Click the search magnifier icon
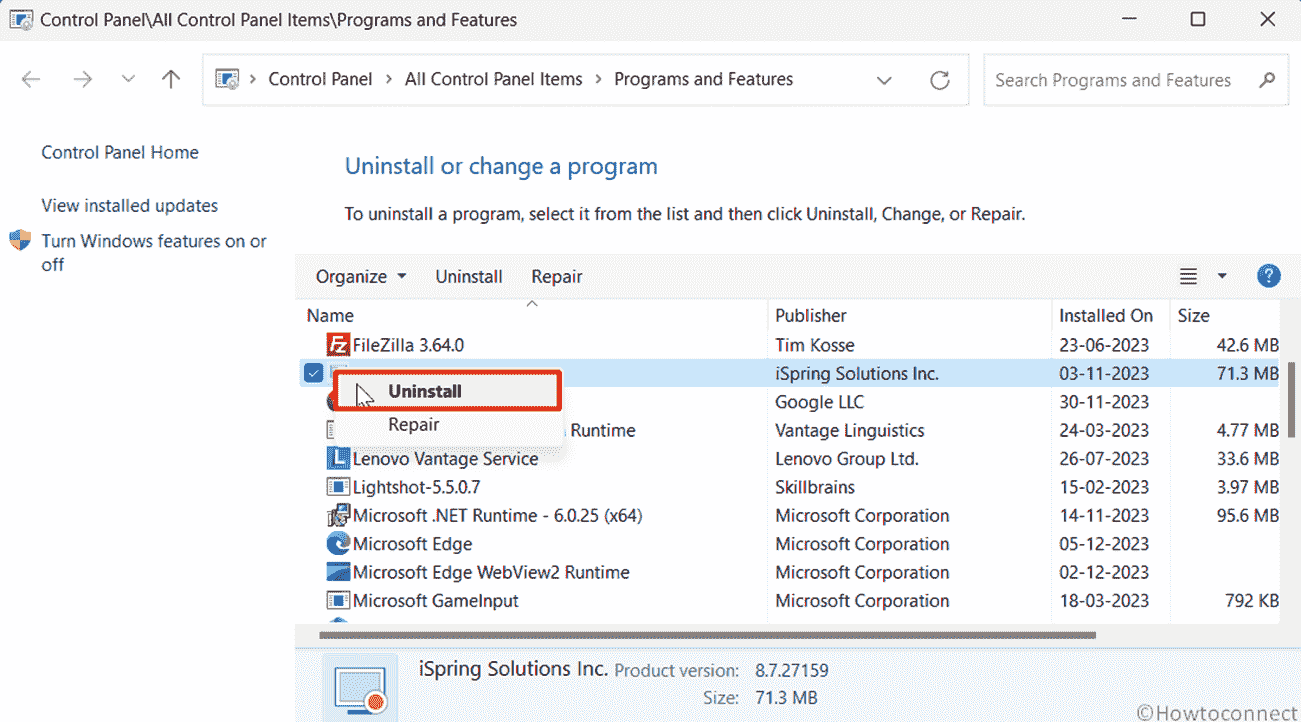This screenshot has width=1301, height=722. coord(1267,80)
